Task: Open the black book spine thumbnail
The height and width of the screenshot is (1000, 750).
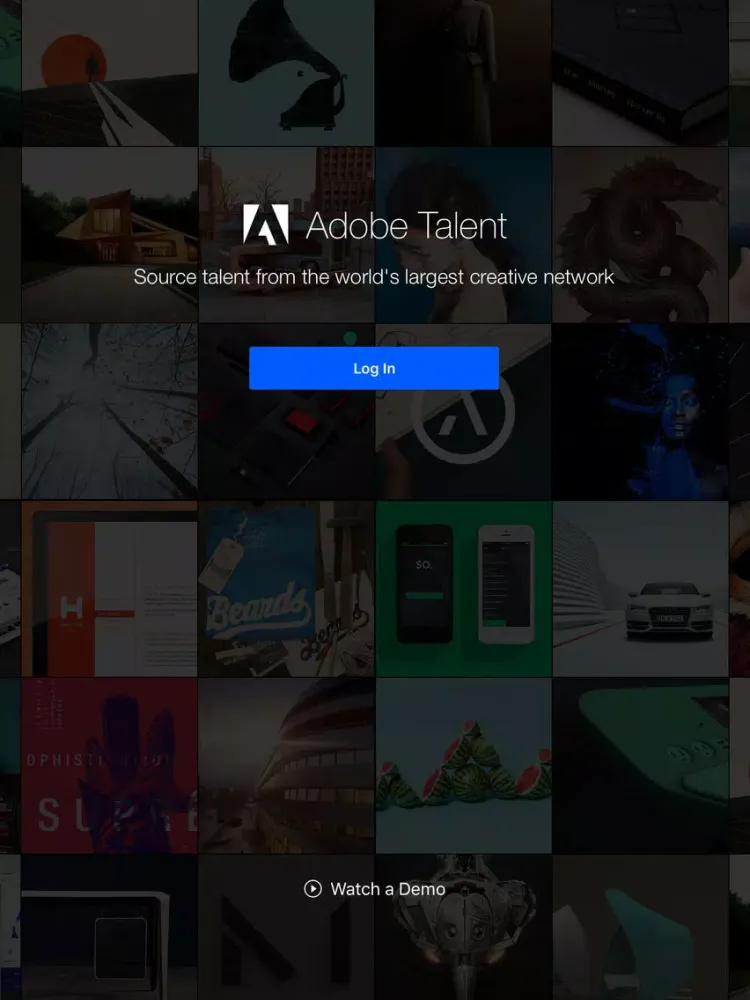Action: coord(640,73)
